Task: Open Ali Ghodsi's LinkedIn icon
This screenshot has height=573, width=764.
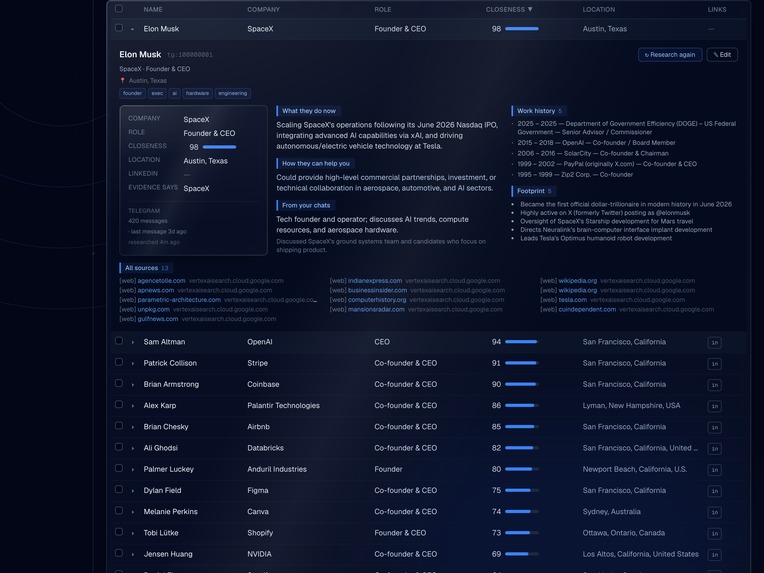Action: click(x=714, y=449)
